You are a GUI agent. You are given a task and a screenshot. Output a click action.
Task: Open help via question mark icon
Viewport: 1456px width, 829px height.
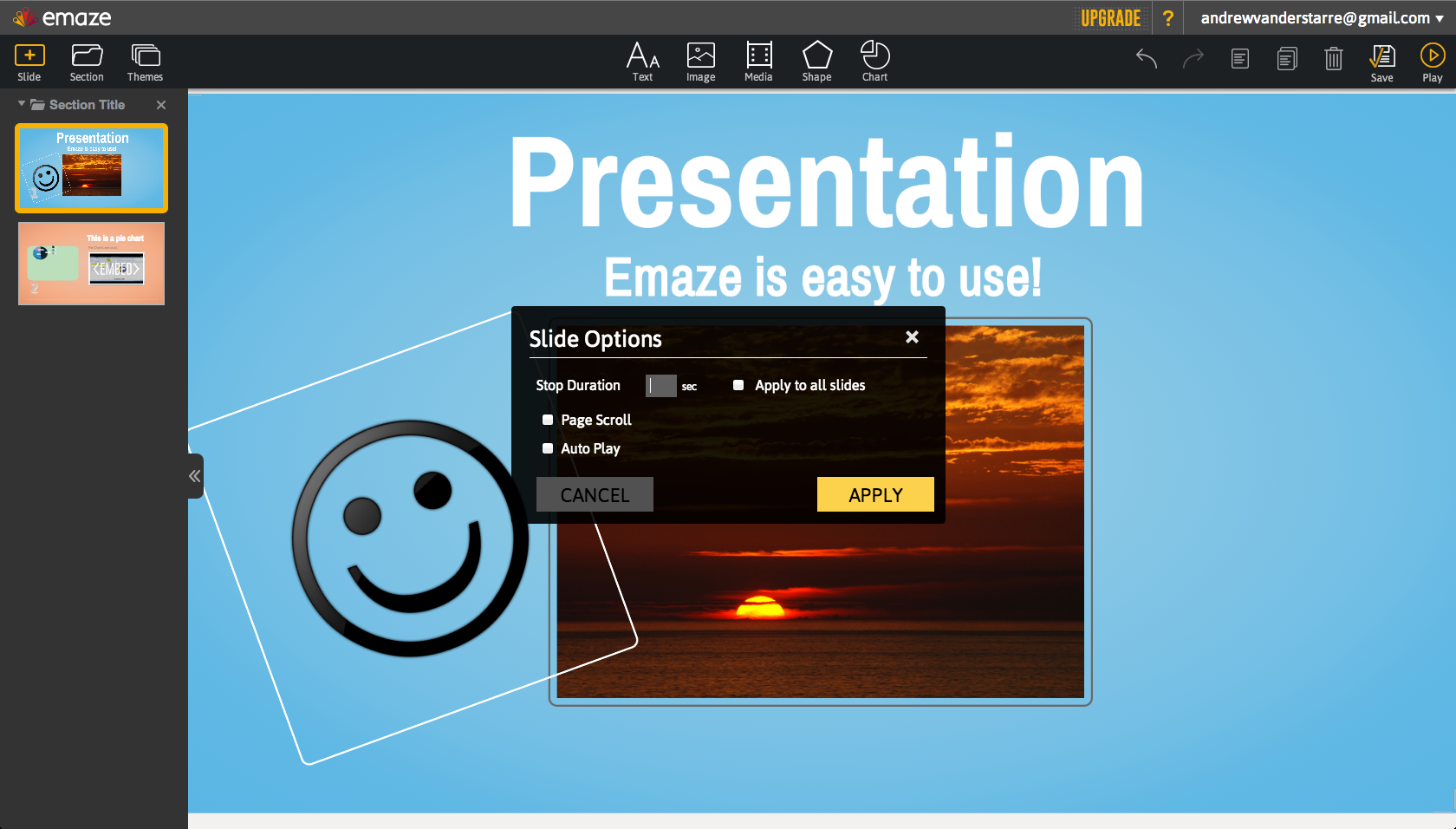coord(1168,18)
